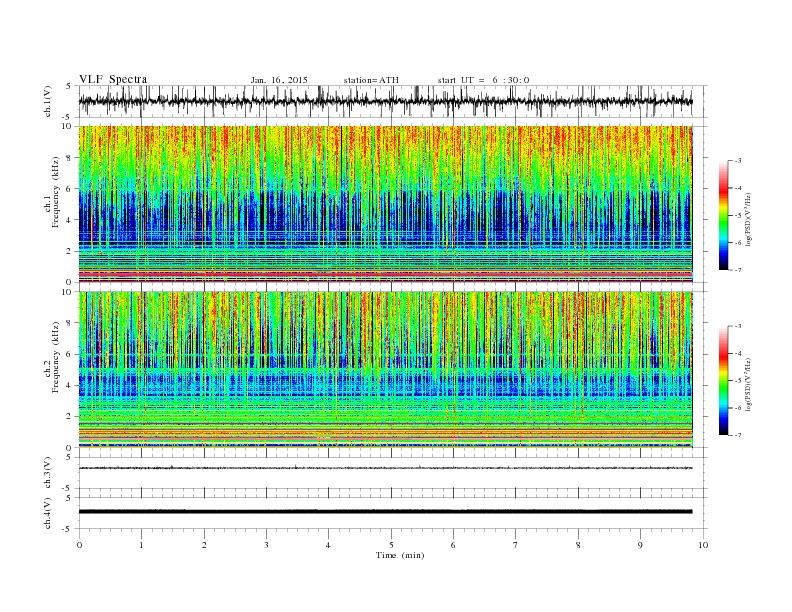Click time axis tick label "3"
Screen dimensions: 792x612
[x=266, y=545]
